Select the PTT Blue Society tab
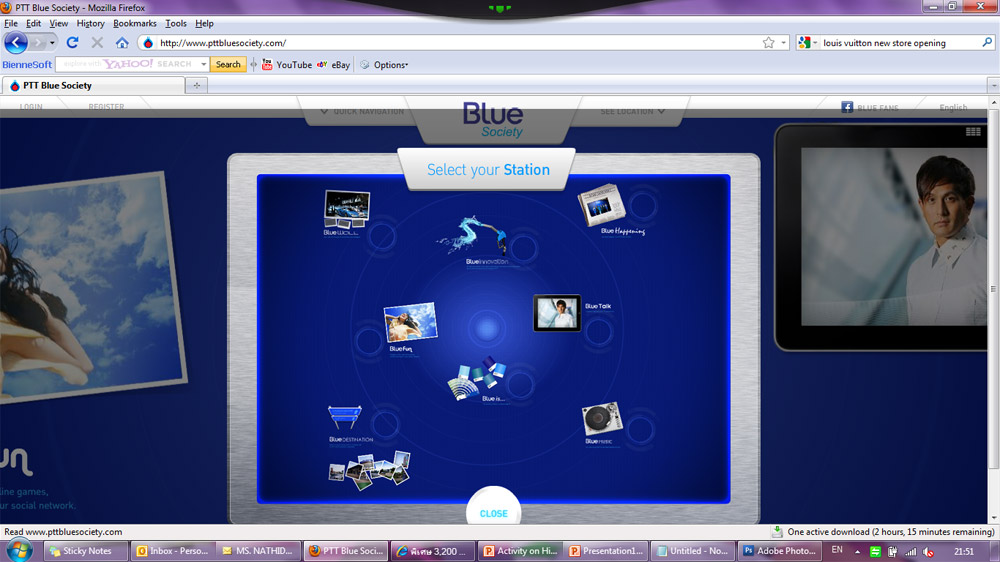Image resolution: width=1000 pixels, height=562 pixels. [x=93, y=85]
